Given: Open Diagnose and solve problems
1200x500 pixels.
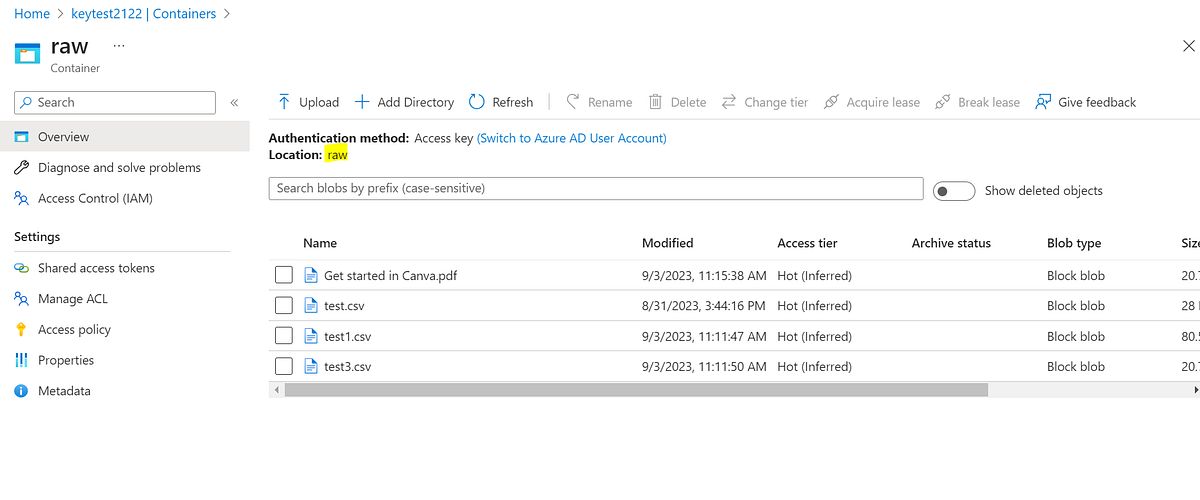Looking at the screenshot, I should 119,168.
